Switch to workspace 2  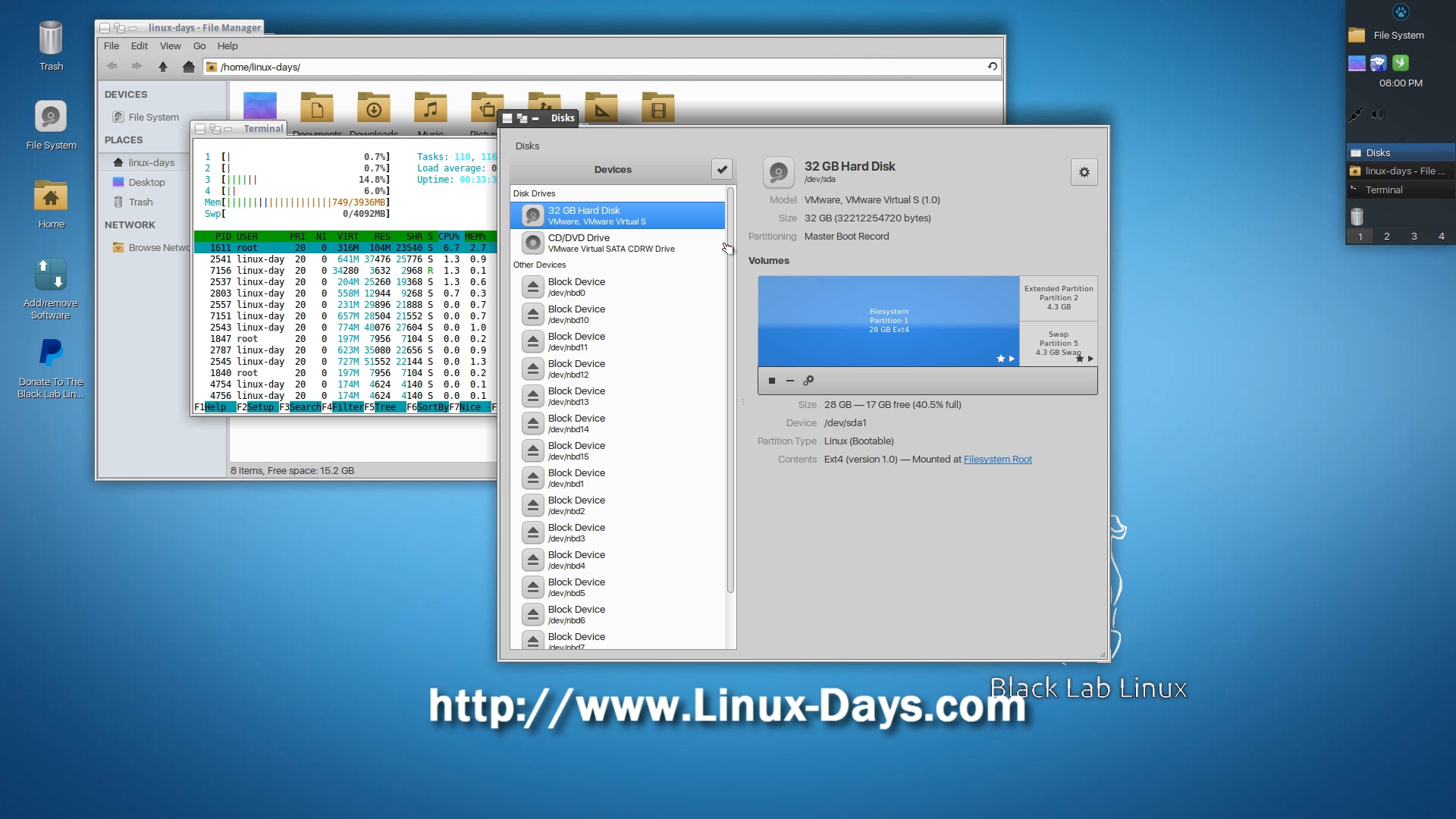click(1387, 237)
